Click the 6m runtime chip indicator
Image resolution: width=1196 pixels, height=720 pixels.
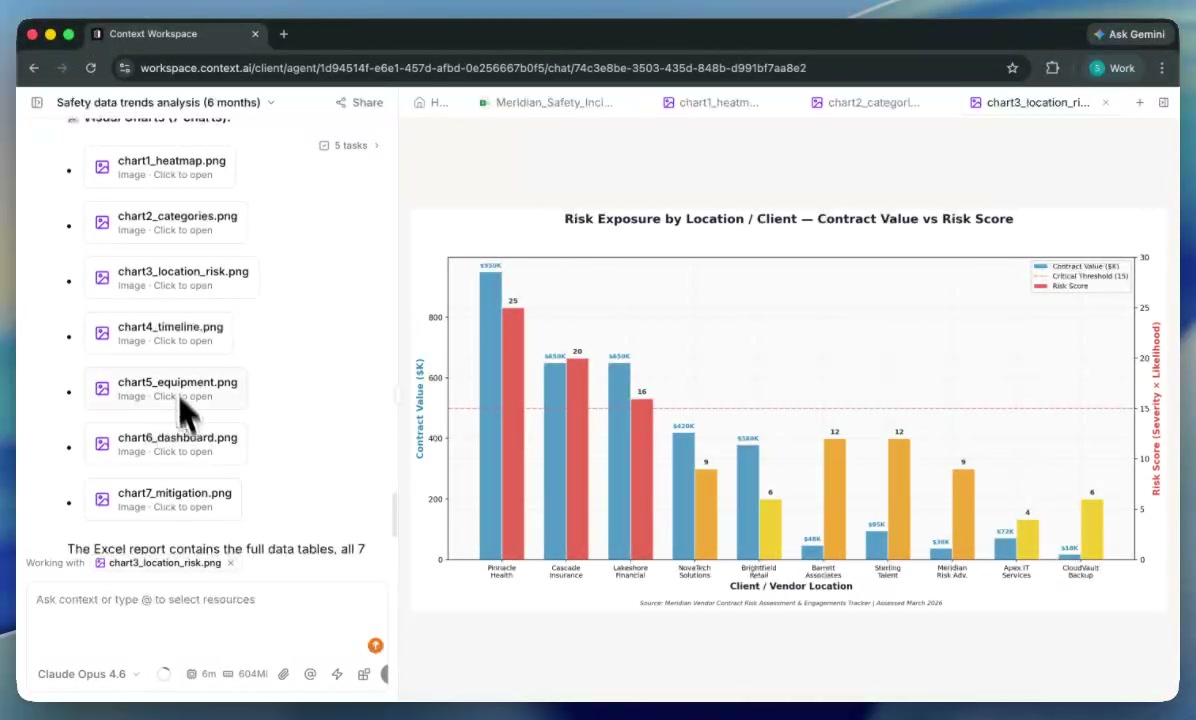[201, 674]
